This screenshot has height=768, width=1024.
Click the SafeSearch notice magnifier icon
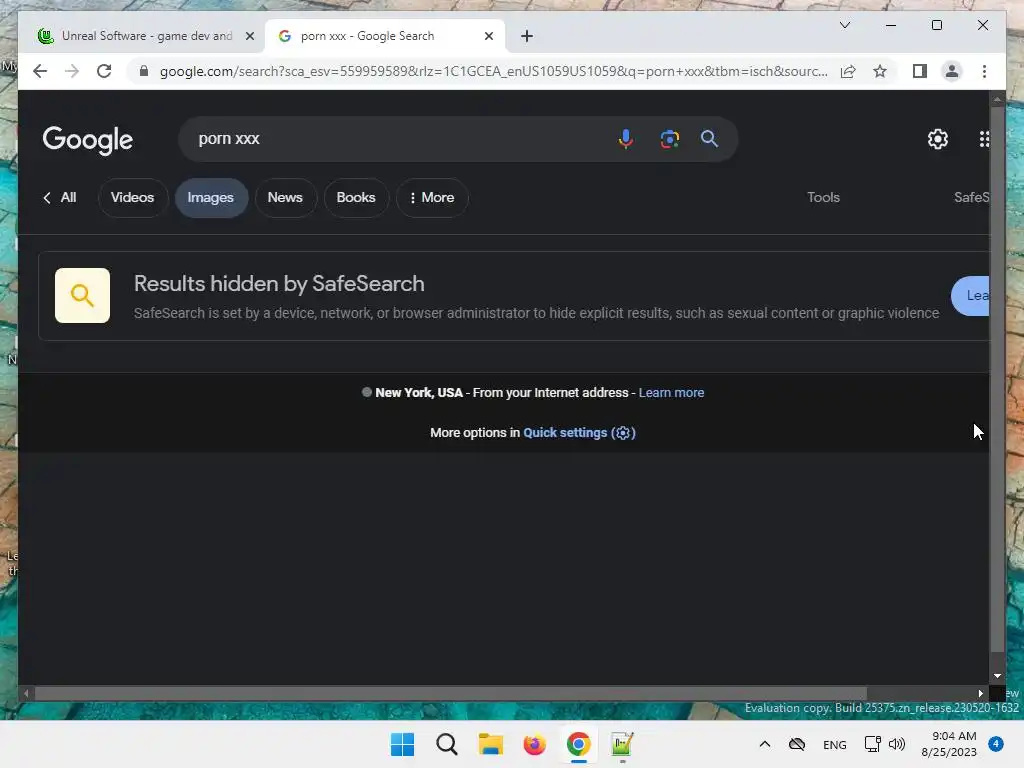[x=82, y=295]
